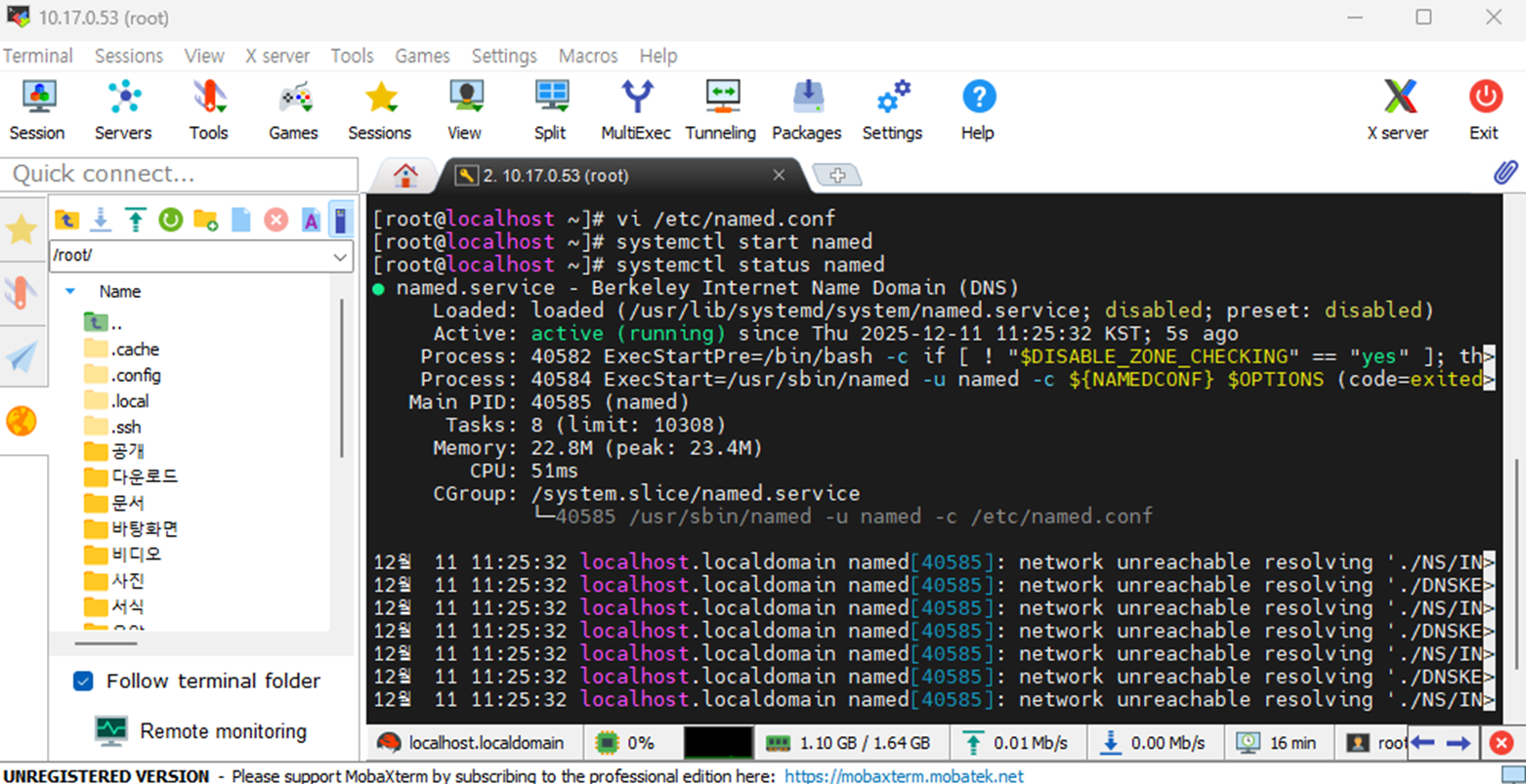This screenshot has height=784, width=1526.
Task: Go to the parent folder in the SFTP toolbar
Action: 66,220
